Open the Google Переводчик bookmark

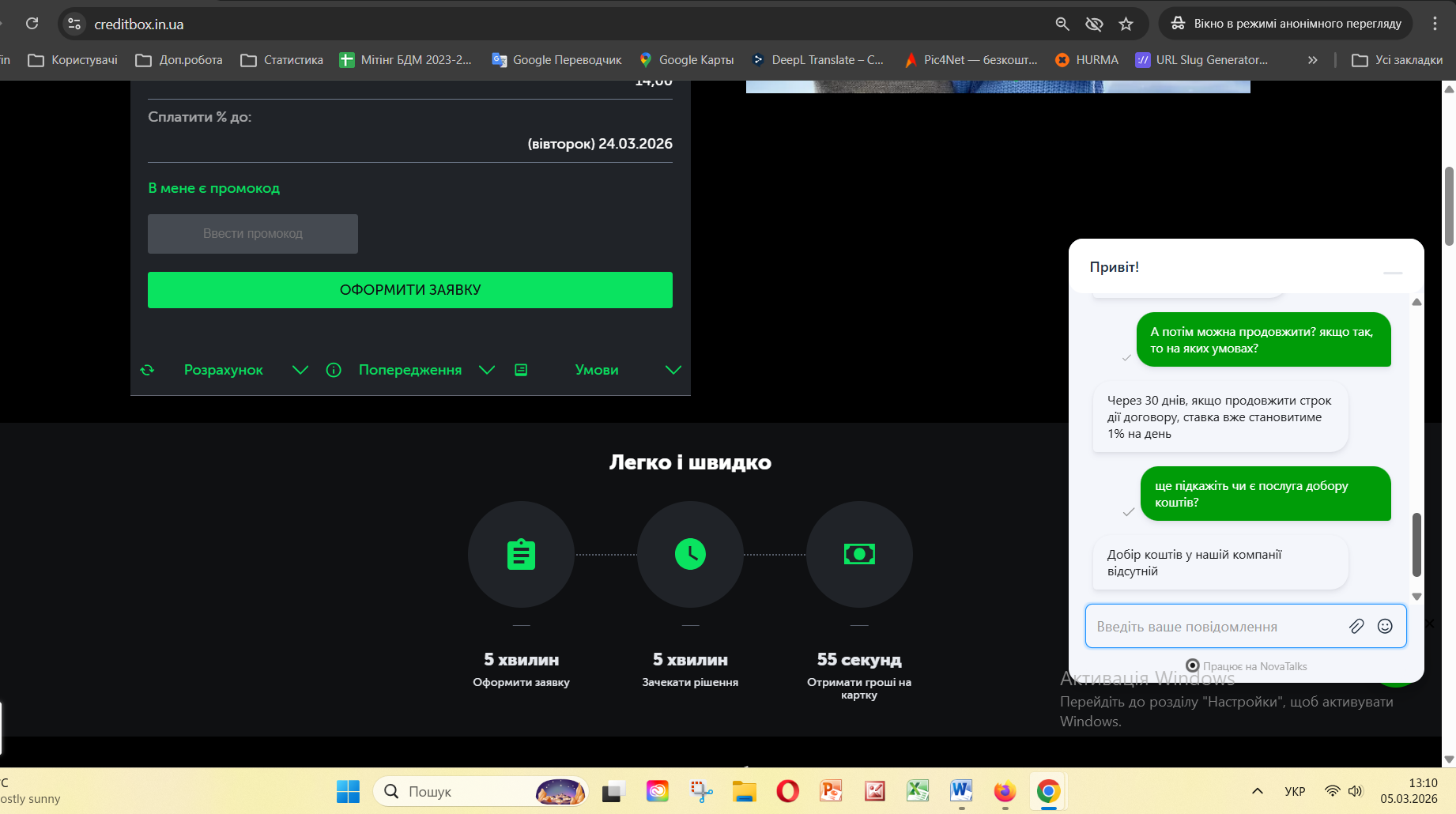(556, 60)
